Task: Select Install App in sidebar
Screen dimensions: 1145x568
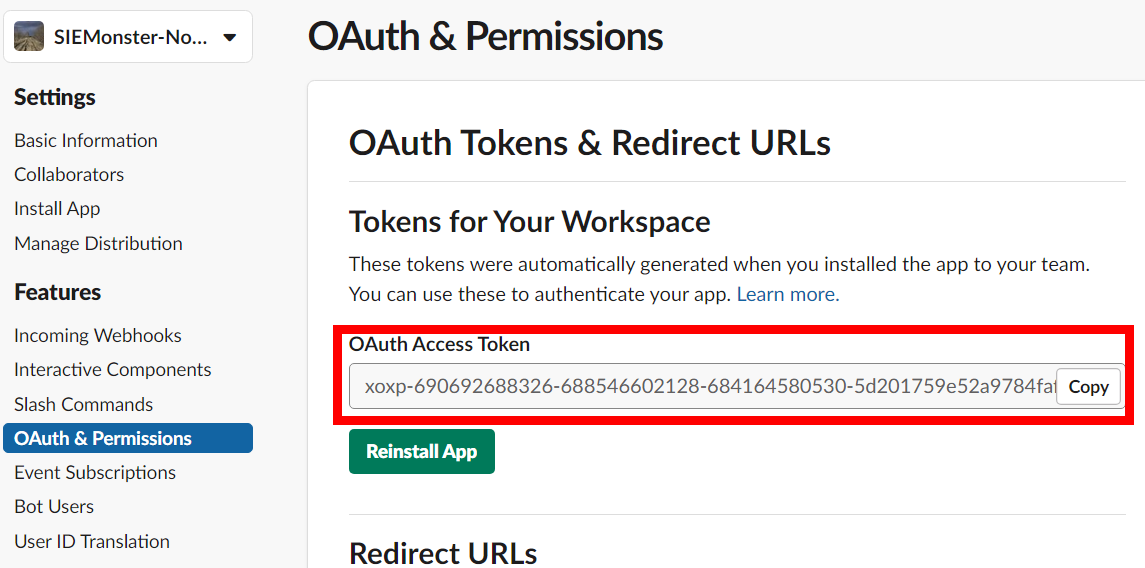Action: (x=57, y=208)
